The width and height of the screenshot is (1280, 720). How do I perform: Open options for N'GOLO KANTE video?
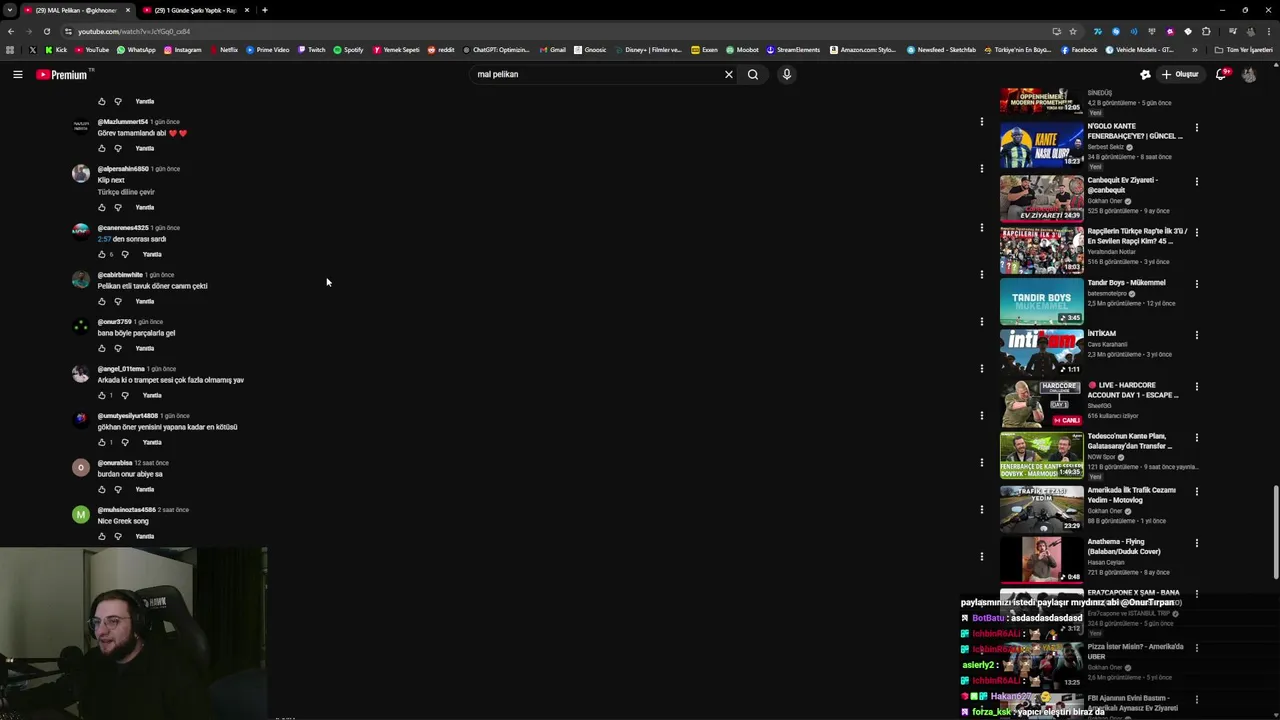click(1196, 128)
